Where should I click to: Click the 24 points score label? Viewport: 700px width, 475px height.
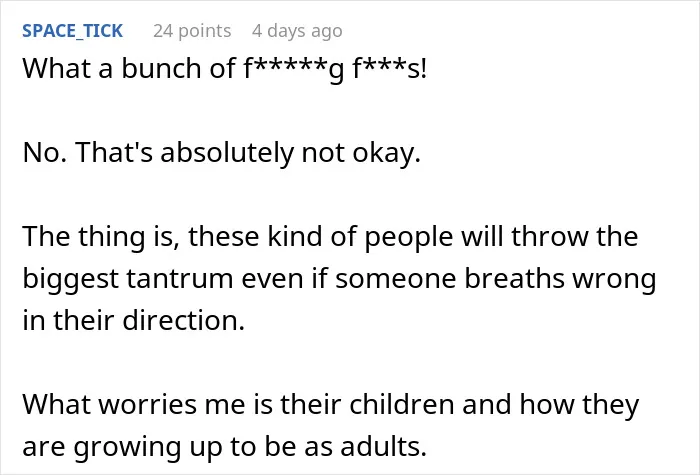[192, 31]
